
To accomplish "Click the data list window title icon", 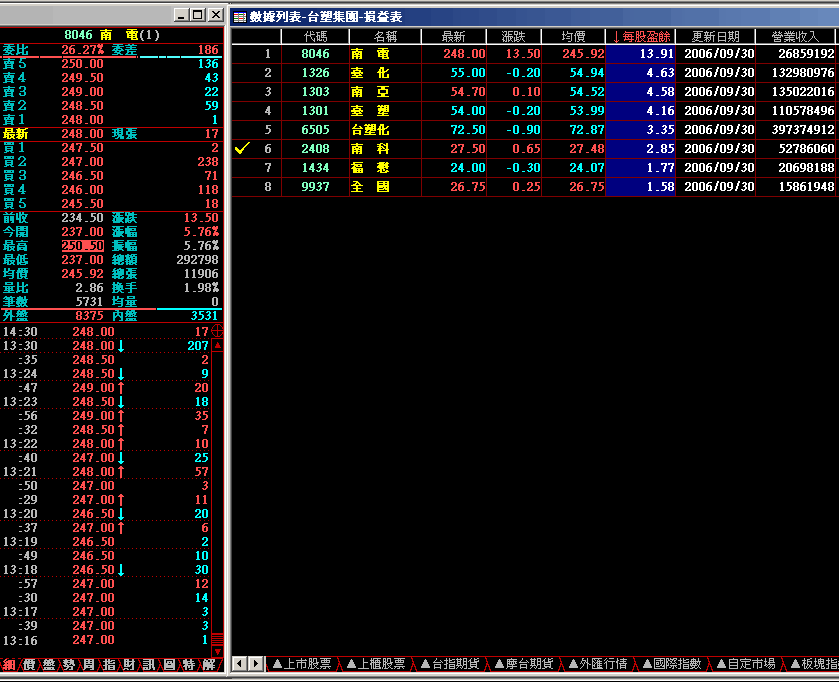I will pos(240,17).
